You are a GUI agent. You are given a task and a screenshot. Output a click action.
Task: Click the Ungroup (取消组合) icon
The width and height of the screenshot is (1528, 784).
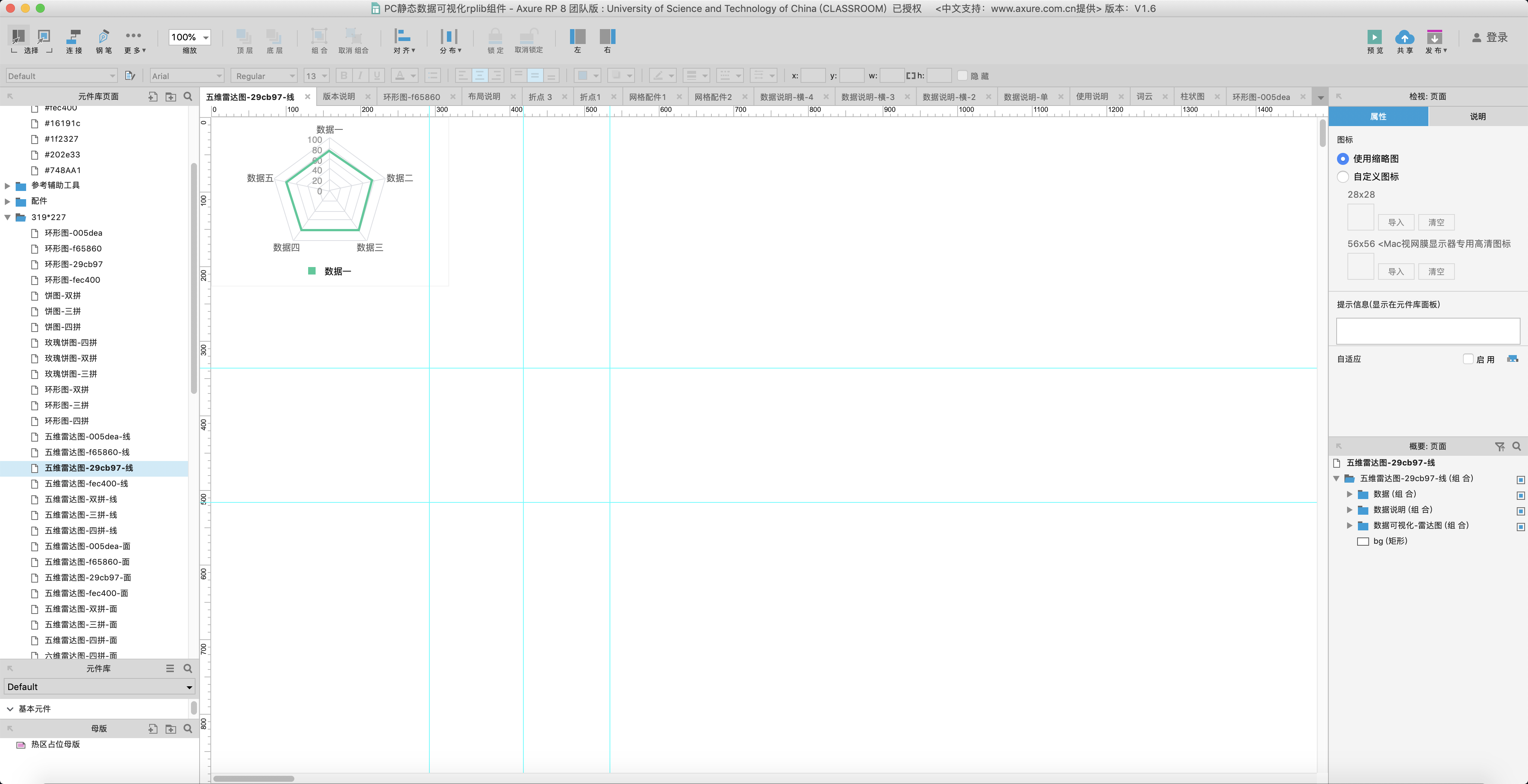[353, 36]
